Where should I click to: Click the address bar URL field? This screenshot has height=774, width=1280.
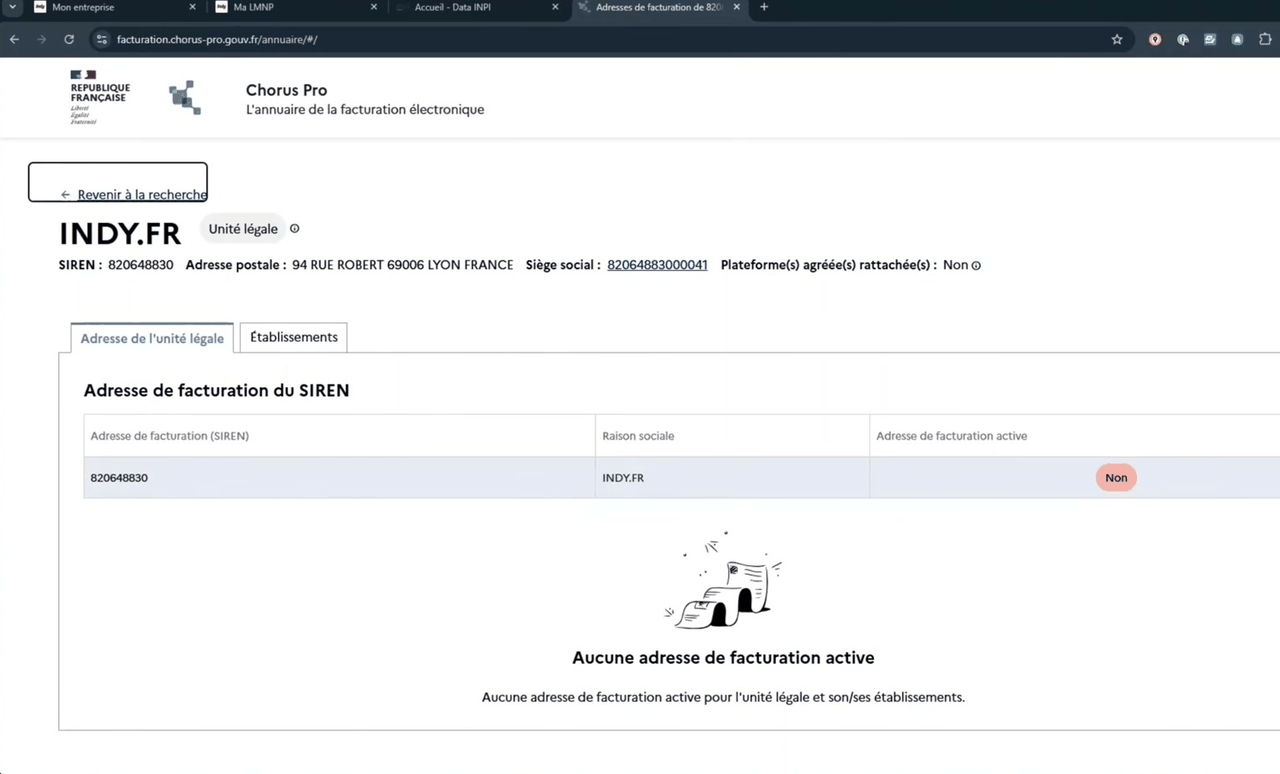click(x=600, y=40)
